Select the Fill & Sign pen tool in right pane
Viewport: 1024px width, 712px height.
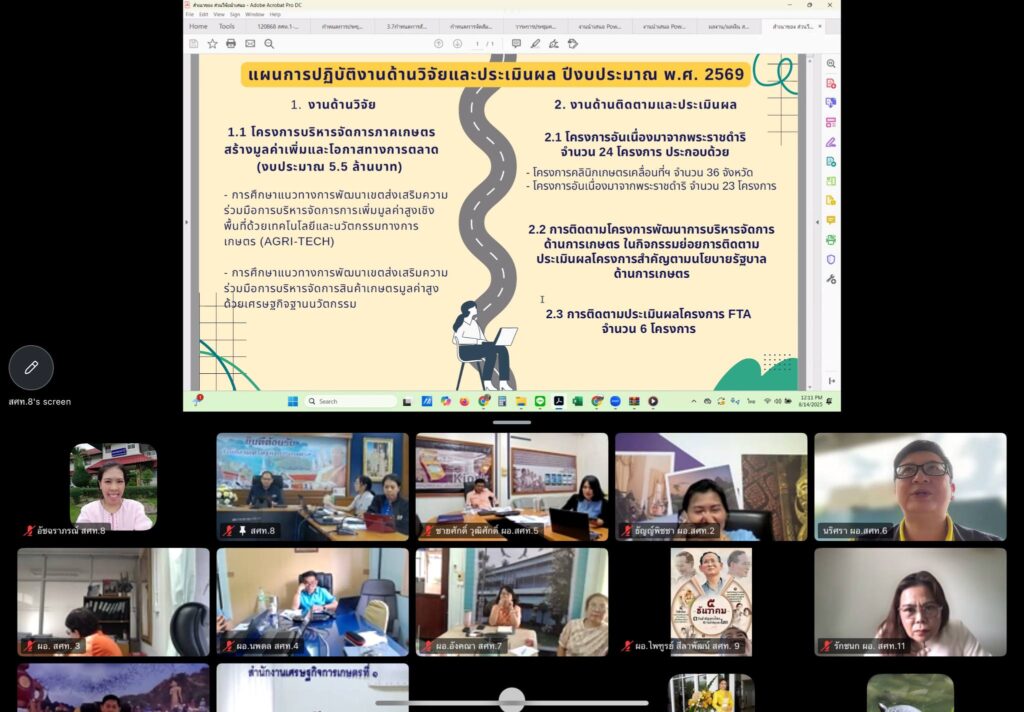point(831,142)
